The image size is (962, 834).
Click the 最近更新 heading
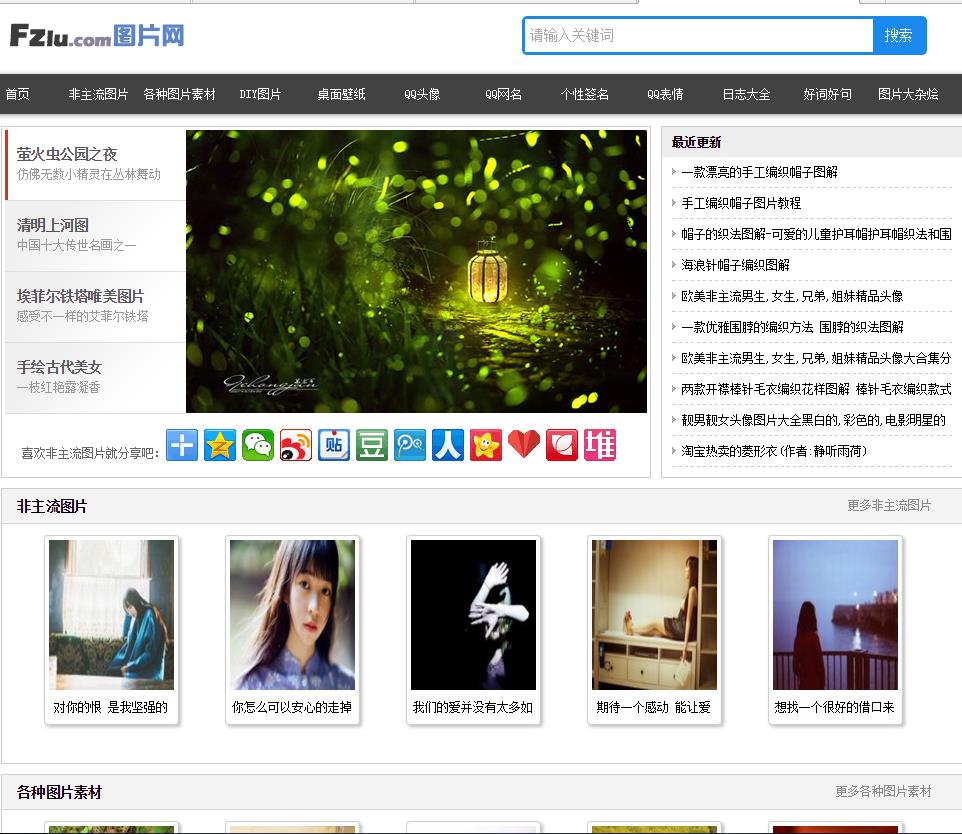[696, 142]
